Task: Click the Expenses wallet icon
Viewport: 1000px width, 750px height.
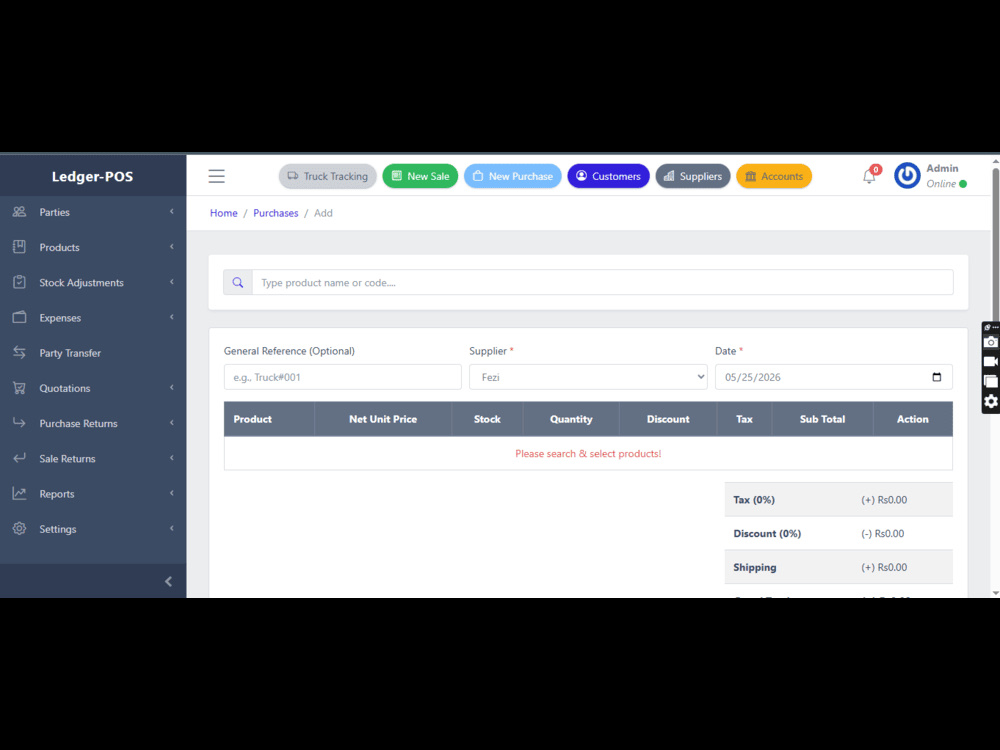Action: pos(19,317)
